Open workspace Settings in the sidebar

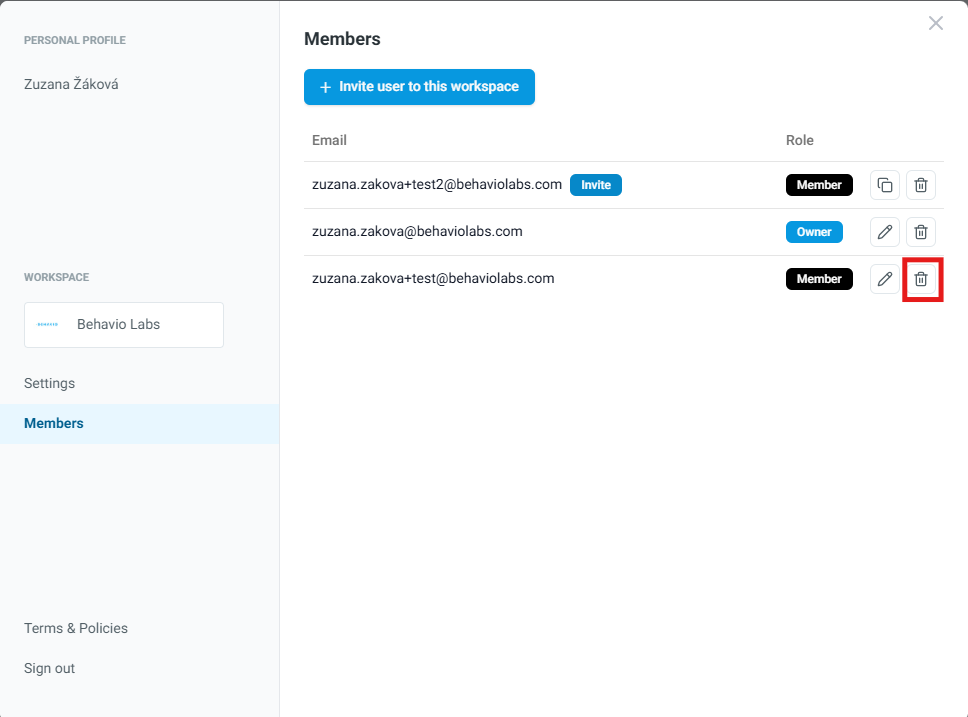click(x=50, y=383)
